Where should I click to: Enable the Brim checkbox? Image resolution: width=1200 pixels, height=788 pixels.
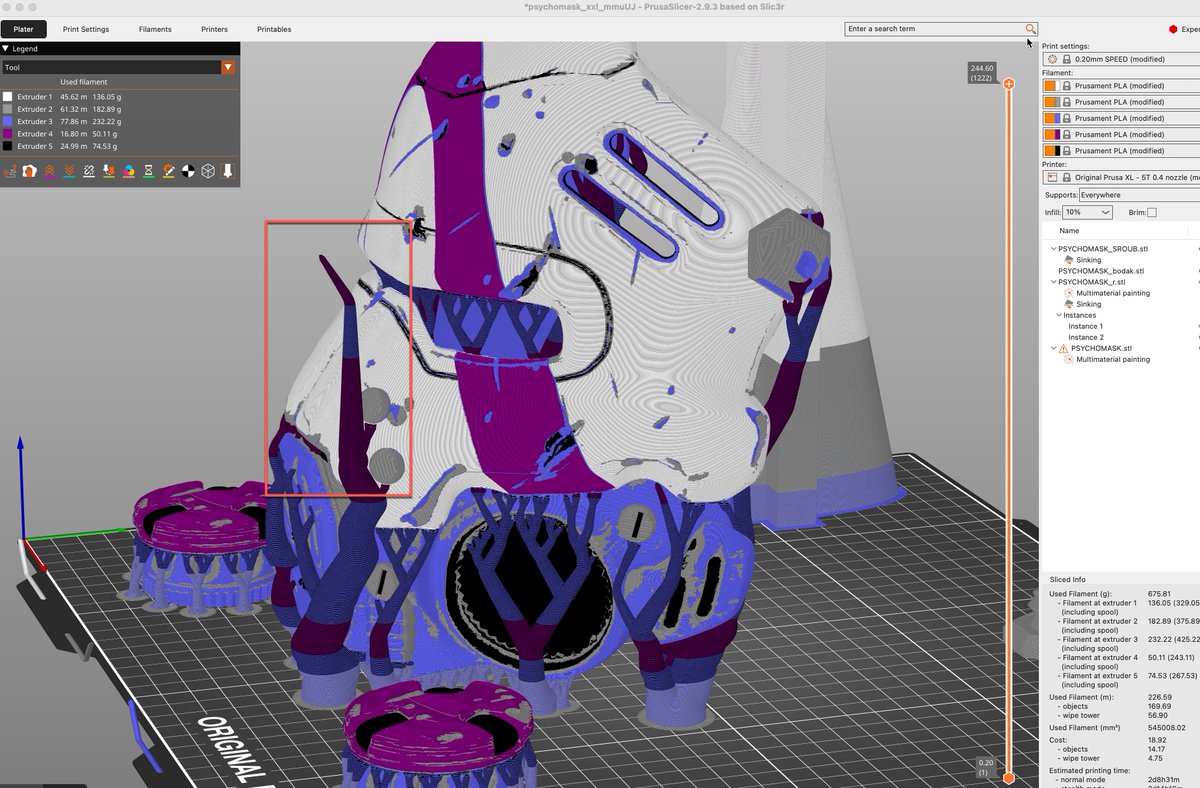(1152, 212)
